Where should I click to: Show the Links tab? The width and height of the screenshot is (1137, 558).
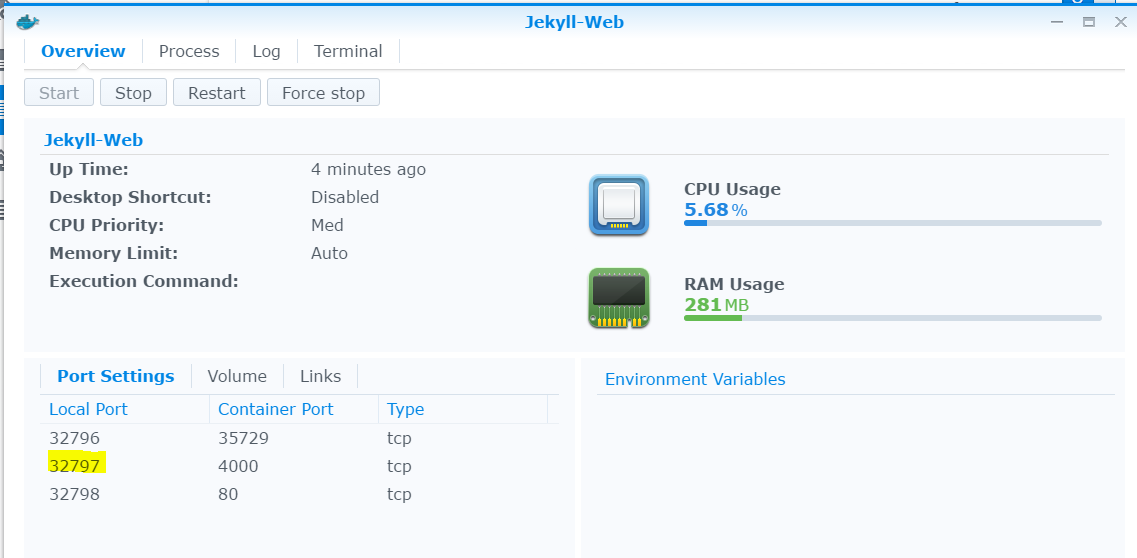(320, 376)
